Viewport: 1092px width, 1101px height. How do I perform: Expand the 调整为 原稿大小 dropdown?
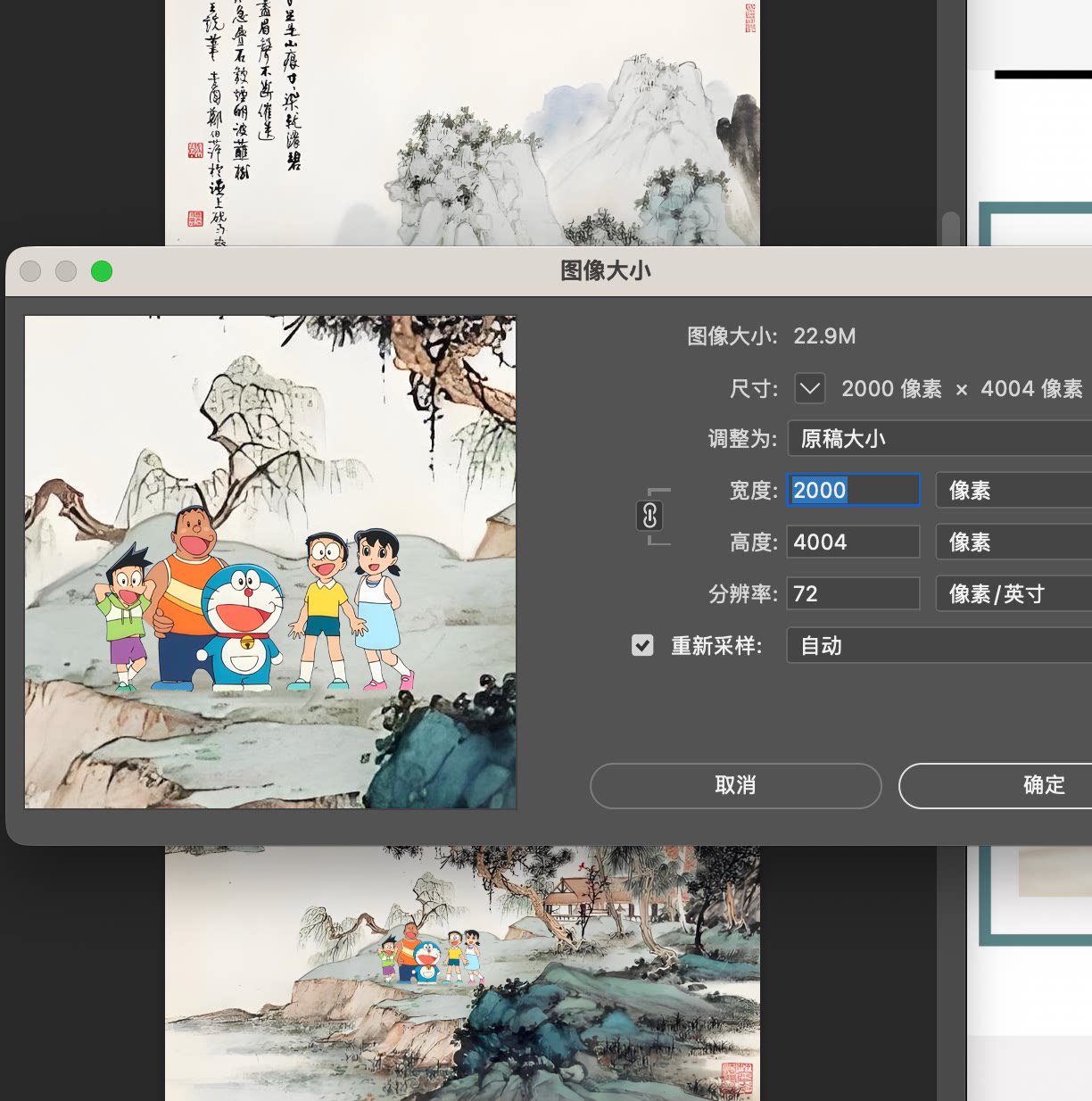(939, 439)
